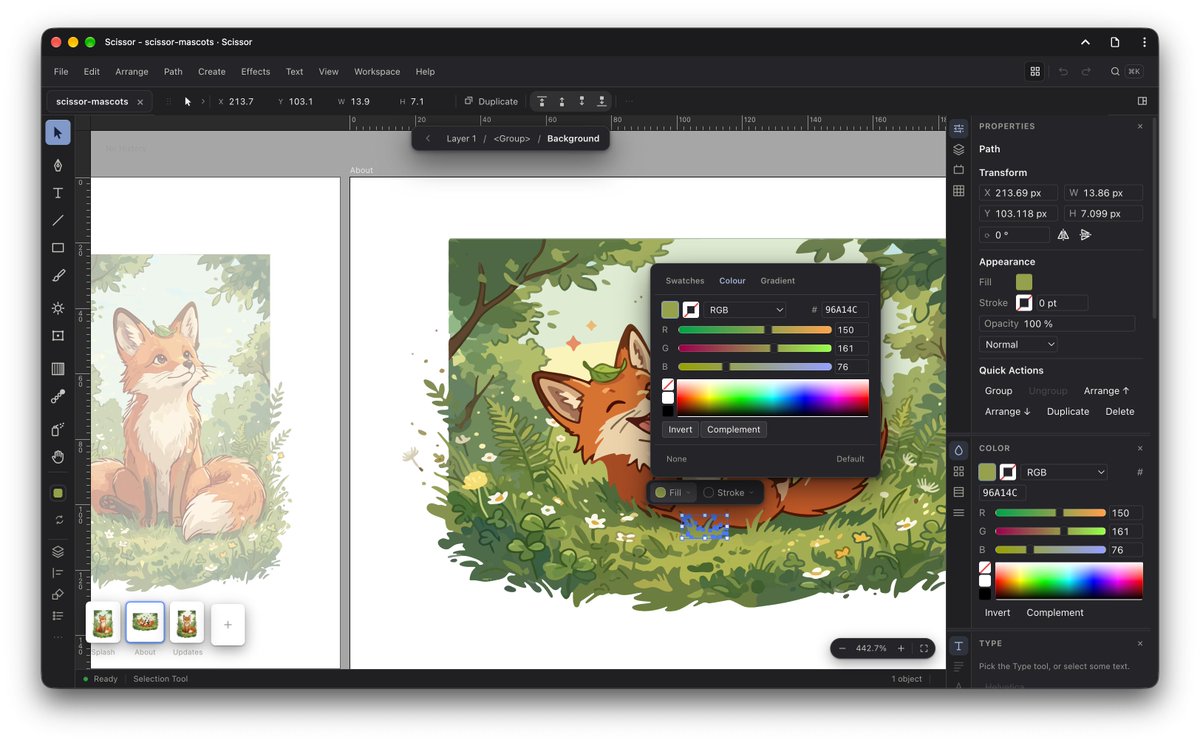Screen dimensions: 1200x743
Task: Select the Paintbrush tool
Action: point(58,275)
